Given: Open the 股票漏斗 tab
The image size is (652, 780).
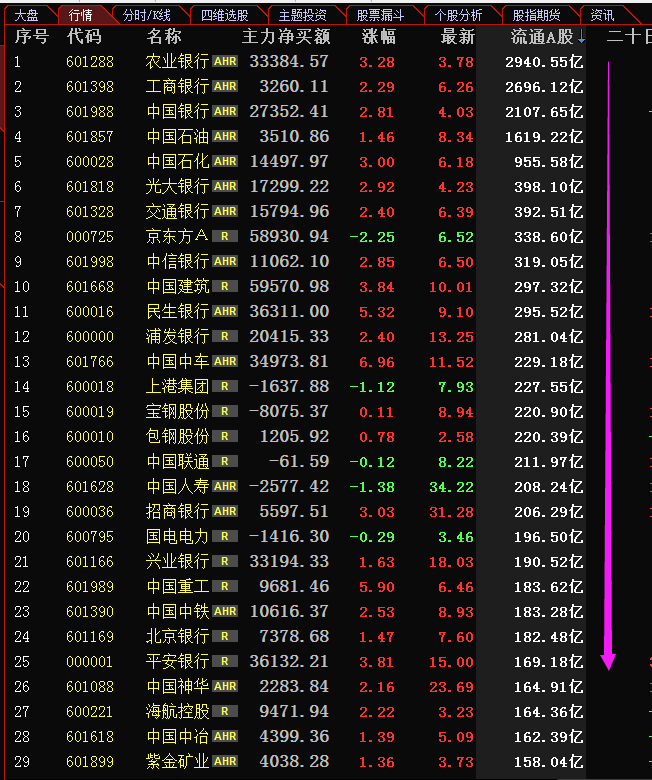Looking at the screenshot, I should (380, 15).
